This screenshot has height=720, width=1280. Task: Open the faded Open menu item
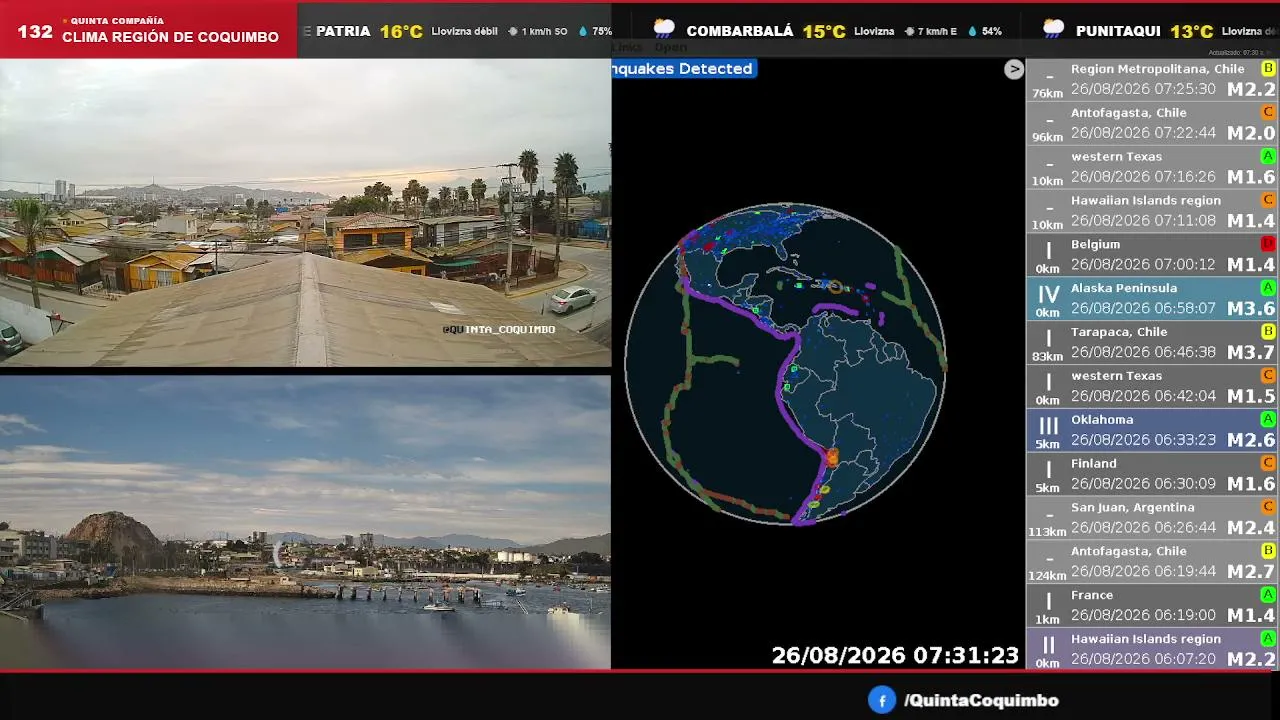pos(670,47)
